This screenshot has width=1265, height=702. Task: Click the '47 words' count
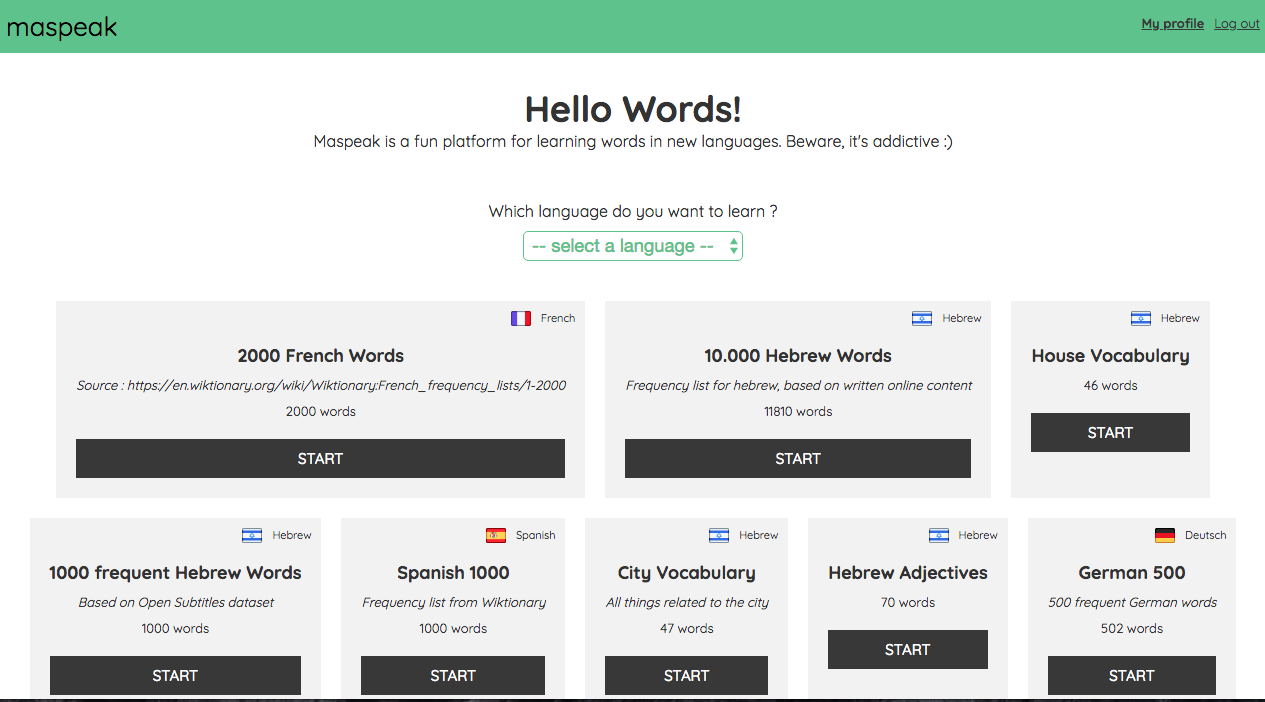coord(687,628)
